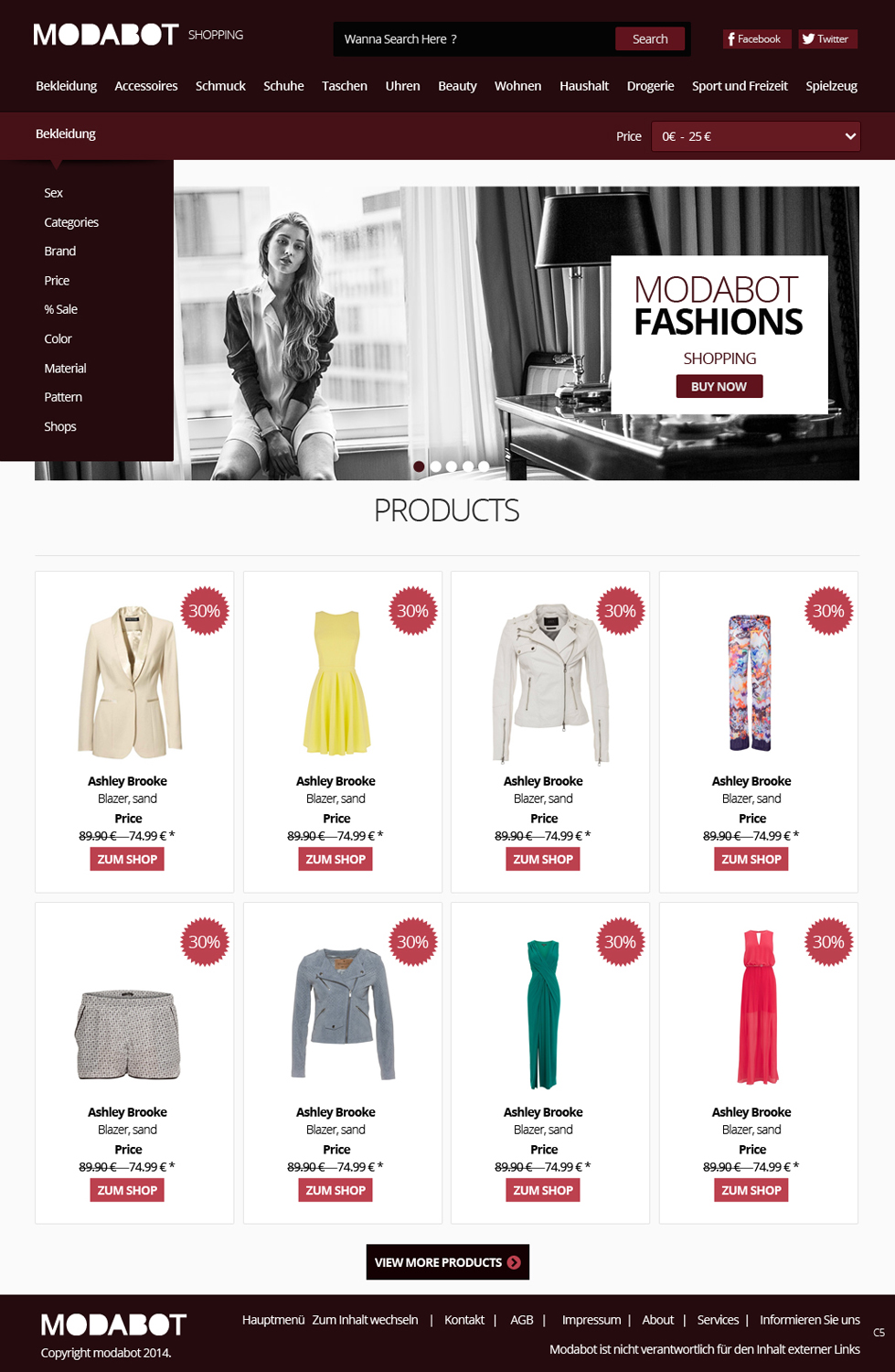The height and width of the screenshot is (1372, 895).
Task: Select the third carousel slide dot
Action: 452,466
